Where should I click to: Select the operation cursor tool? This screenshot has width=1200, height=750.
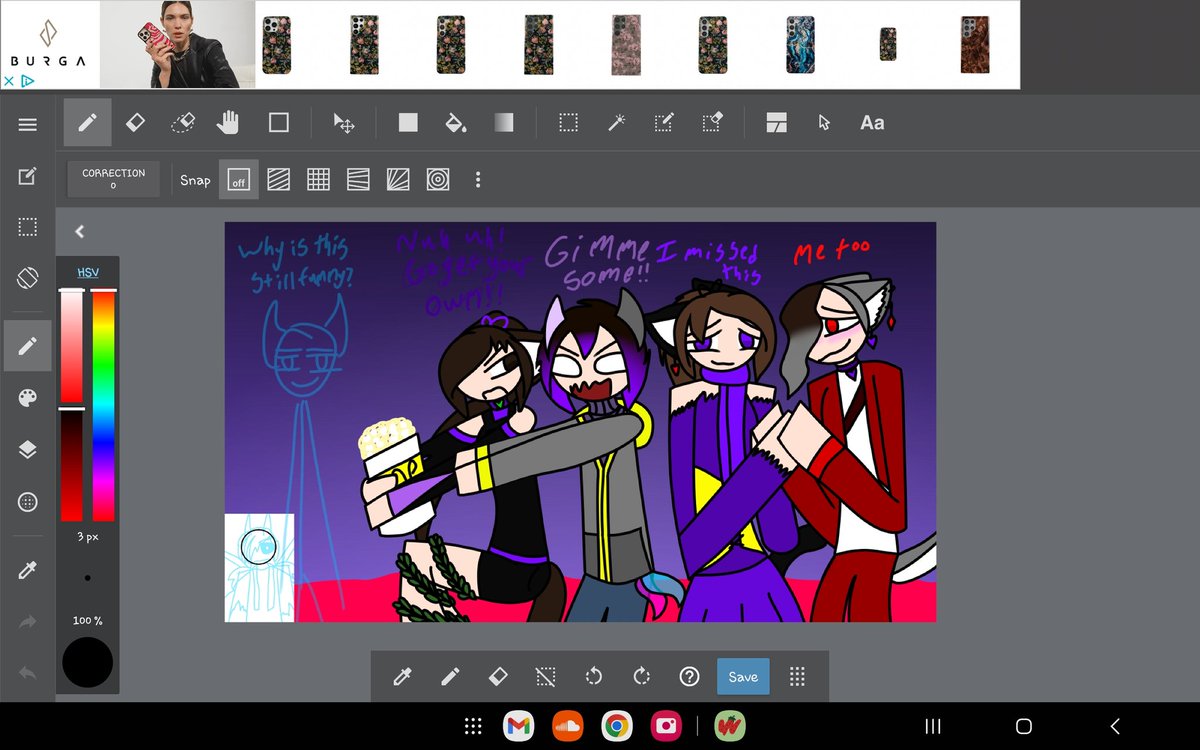point(824,122)
